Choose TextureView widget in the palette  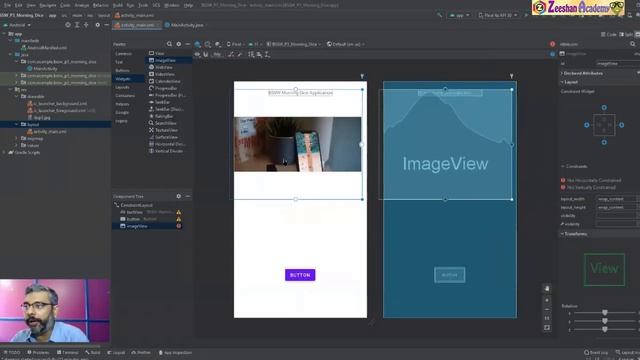[x=166, y=130]
